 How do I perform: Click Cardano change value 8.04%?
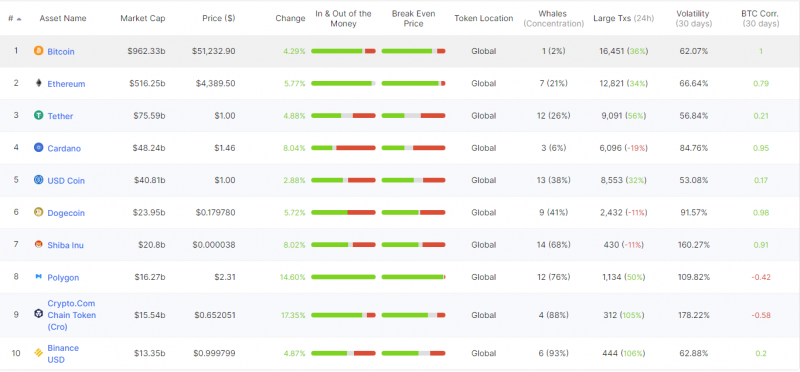click(x=295, y=148)
